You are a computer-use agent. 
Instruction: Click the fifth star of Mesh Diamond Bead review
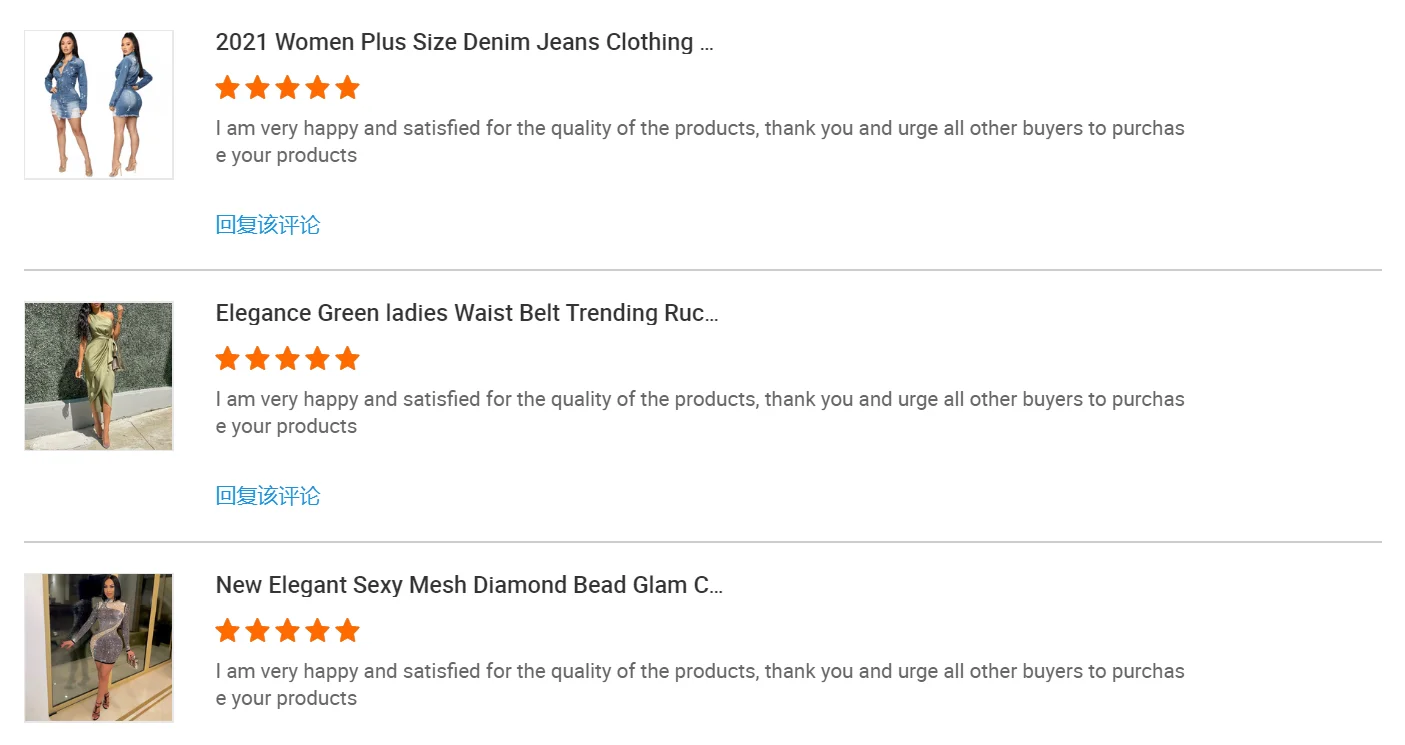347,631
